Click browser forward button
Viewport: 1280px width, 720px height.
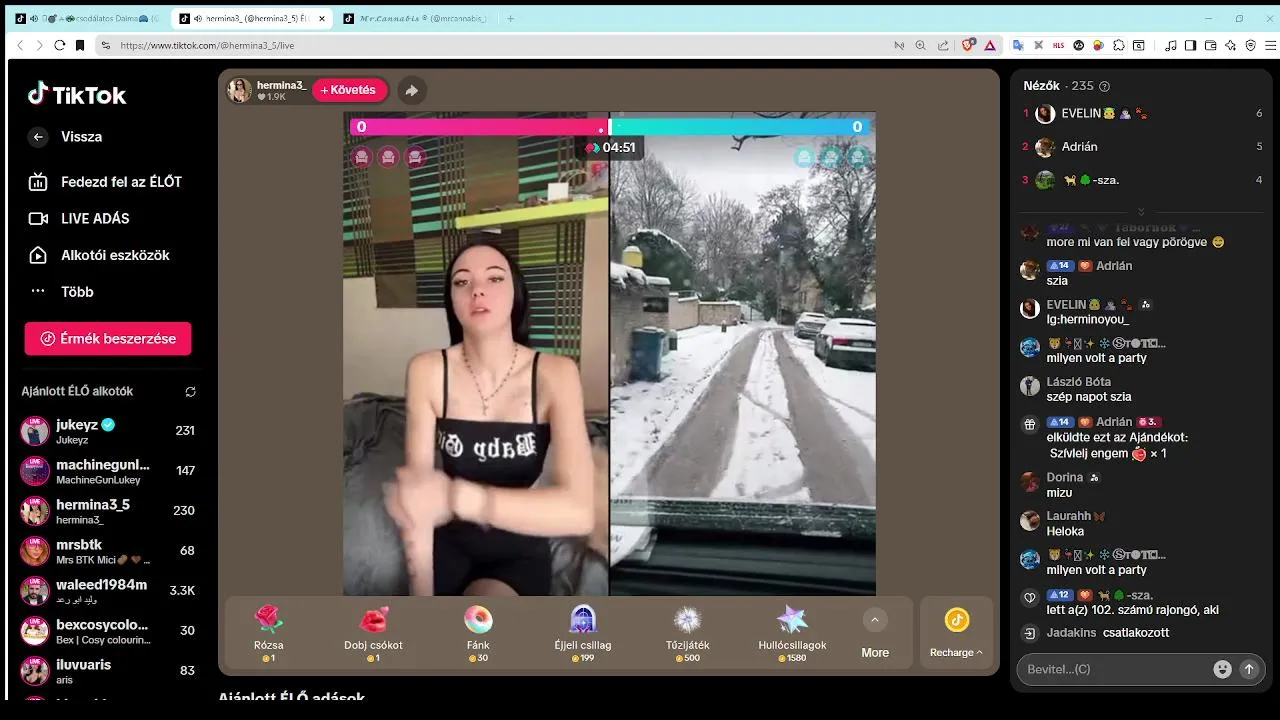[40, 45]
